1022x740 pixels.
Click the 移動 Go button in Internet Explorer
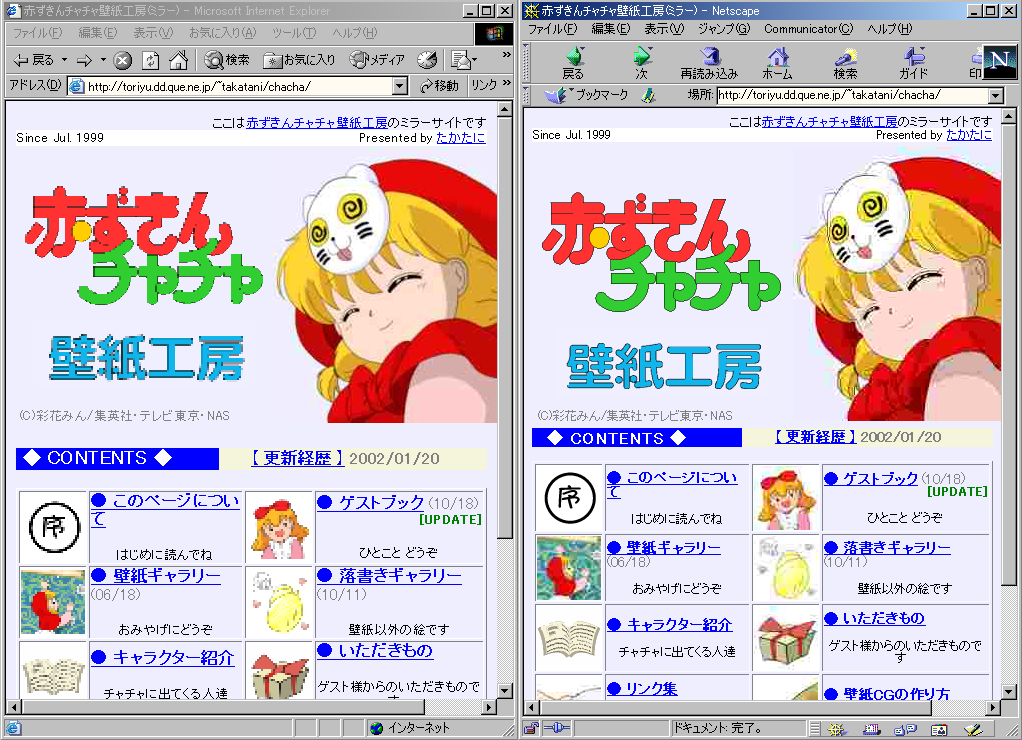coord(439,85)
